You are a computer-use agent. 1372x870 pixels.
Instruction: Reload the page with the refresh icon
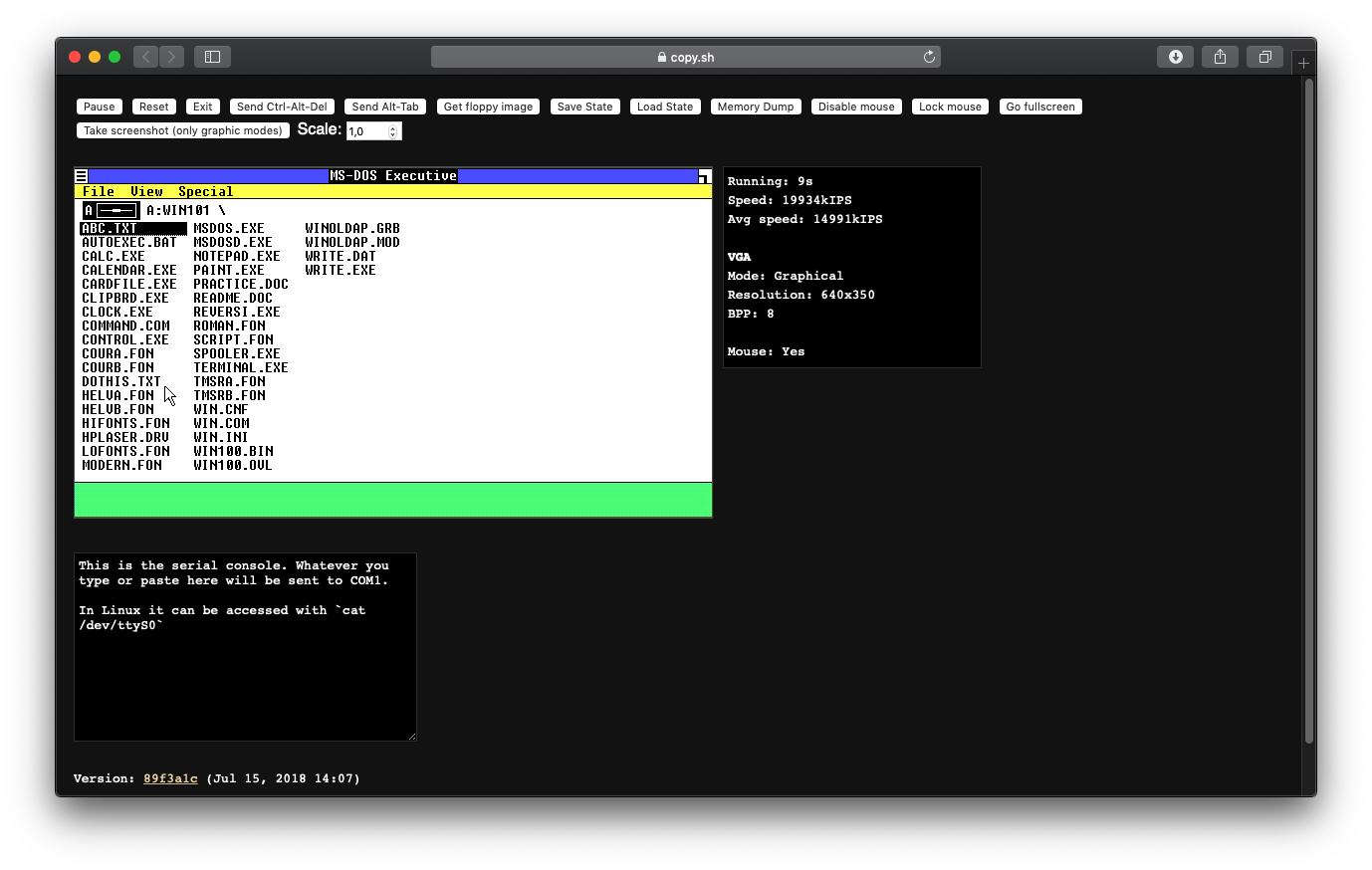pyautogui.click(x=929, y=57)
